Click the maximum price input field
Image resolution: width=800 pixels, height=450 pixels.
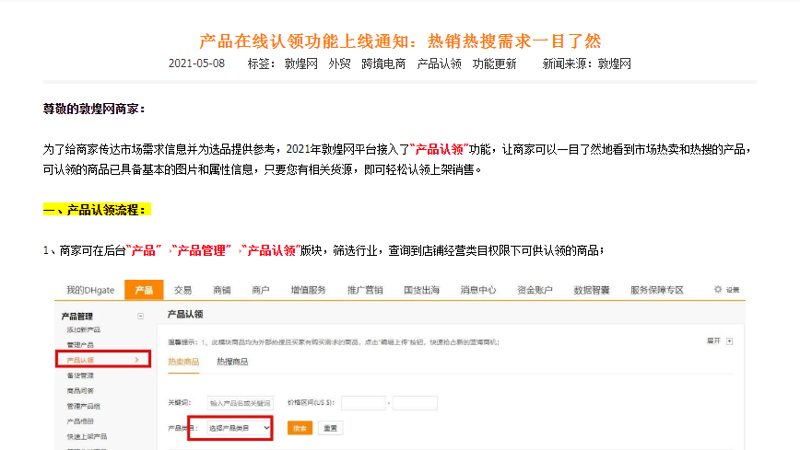pos(415,403)
